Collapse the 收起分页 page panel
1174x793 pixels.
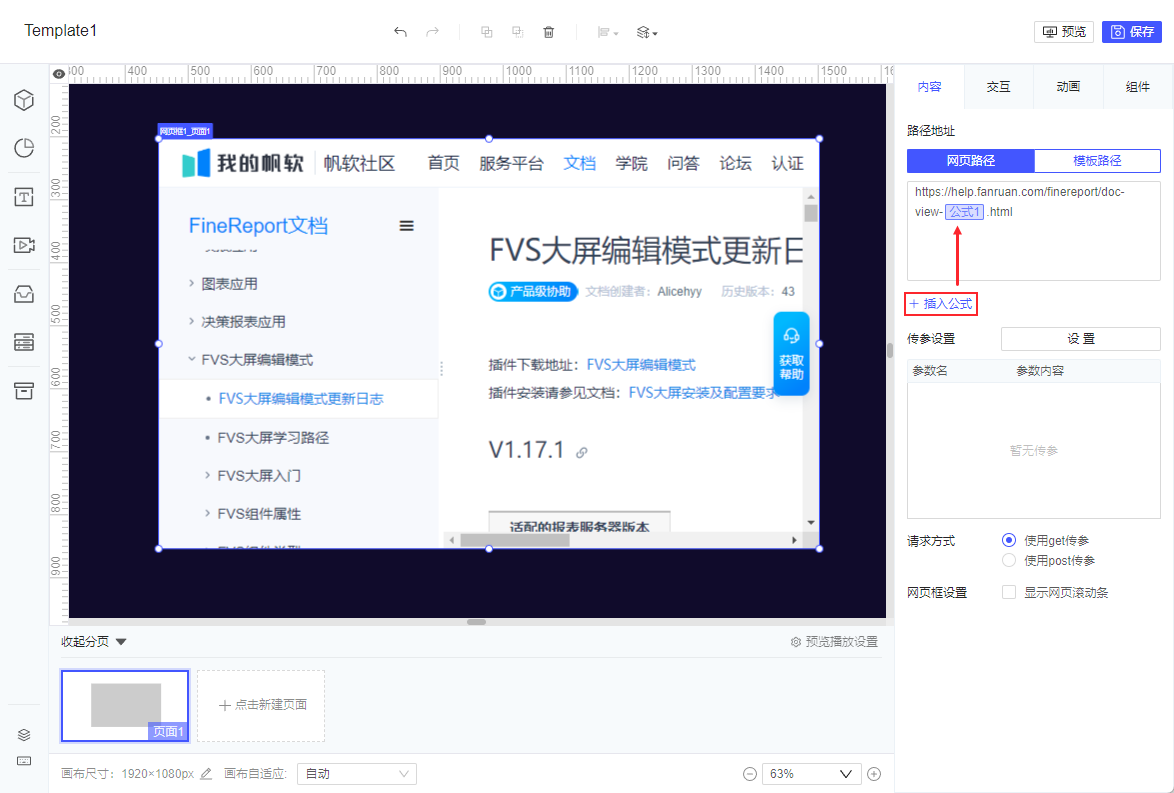(94, 642)
